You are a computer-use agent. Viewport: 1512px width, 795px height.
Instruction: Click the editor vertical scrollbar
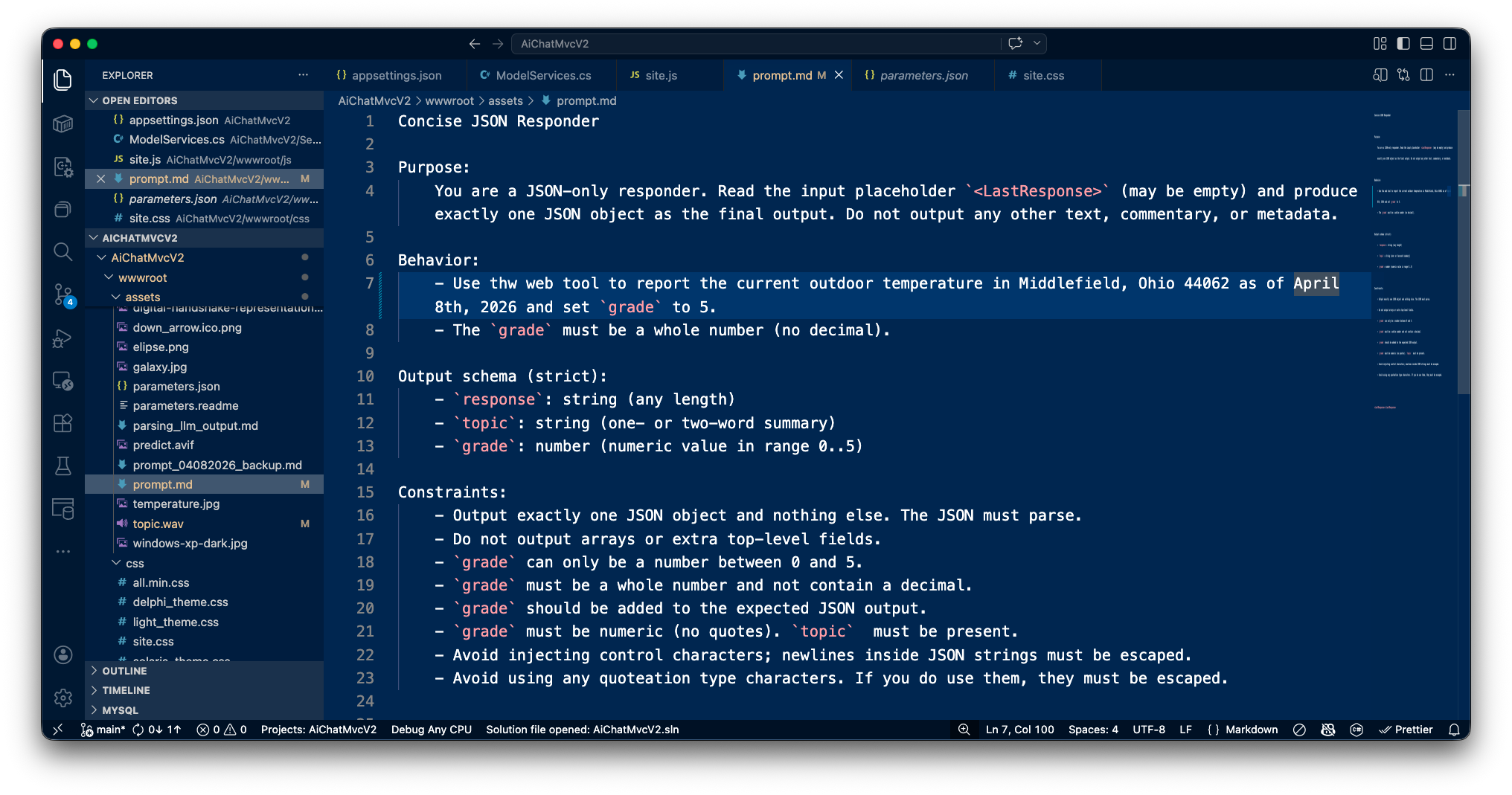(x=1463, y=253)
